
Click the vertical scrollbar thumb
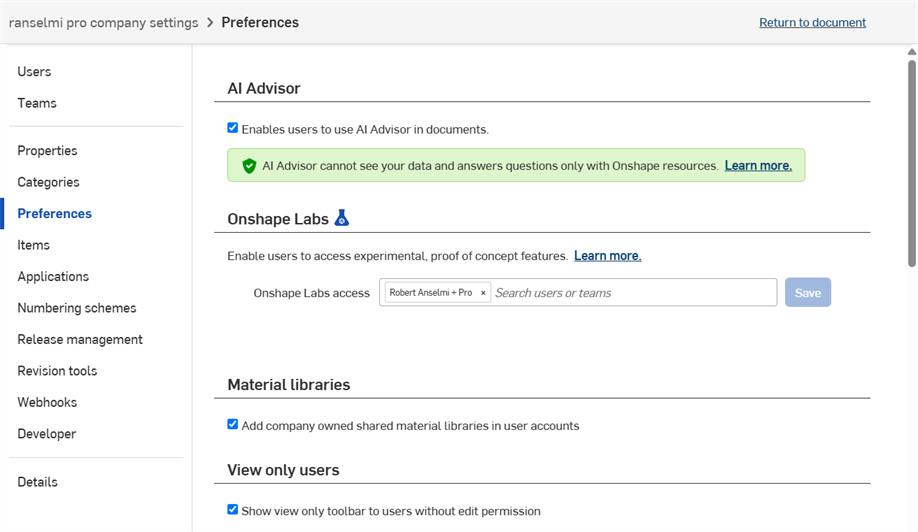tap(912, 163)
